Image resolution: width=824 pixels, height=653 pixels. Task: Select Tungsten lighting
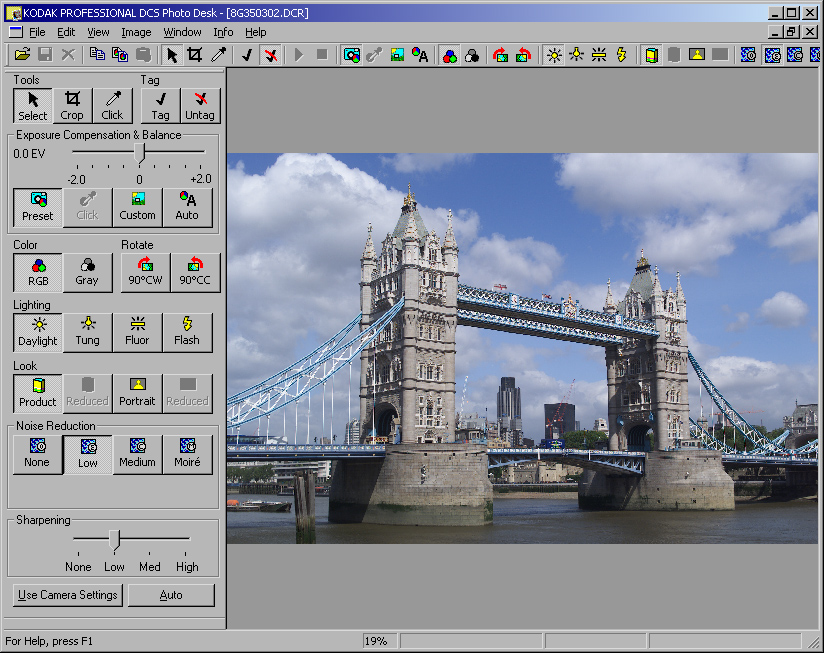click(x=87, y=332)
